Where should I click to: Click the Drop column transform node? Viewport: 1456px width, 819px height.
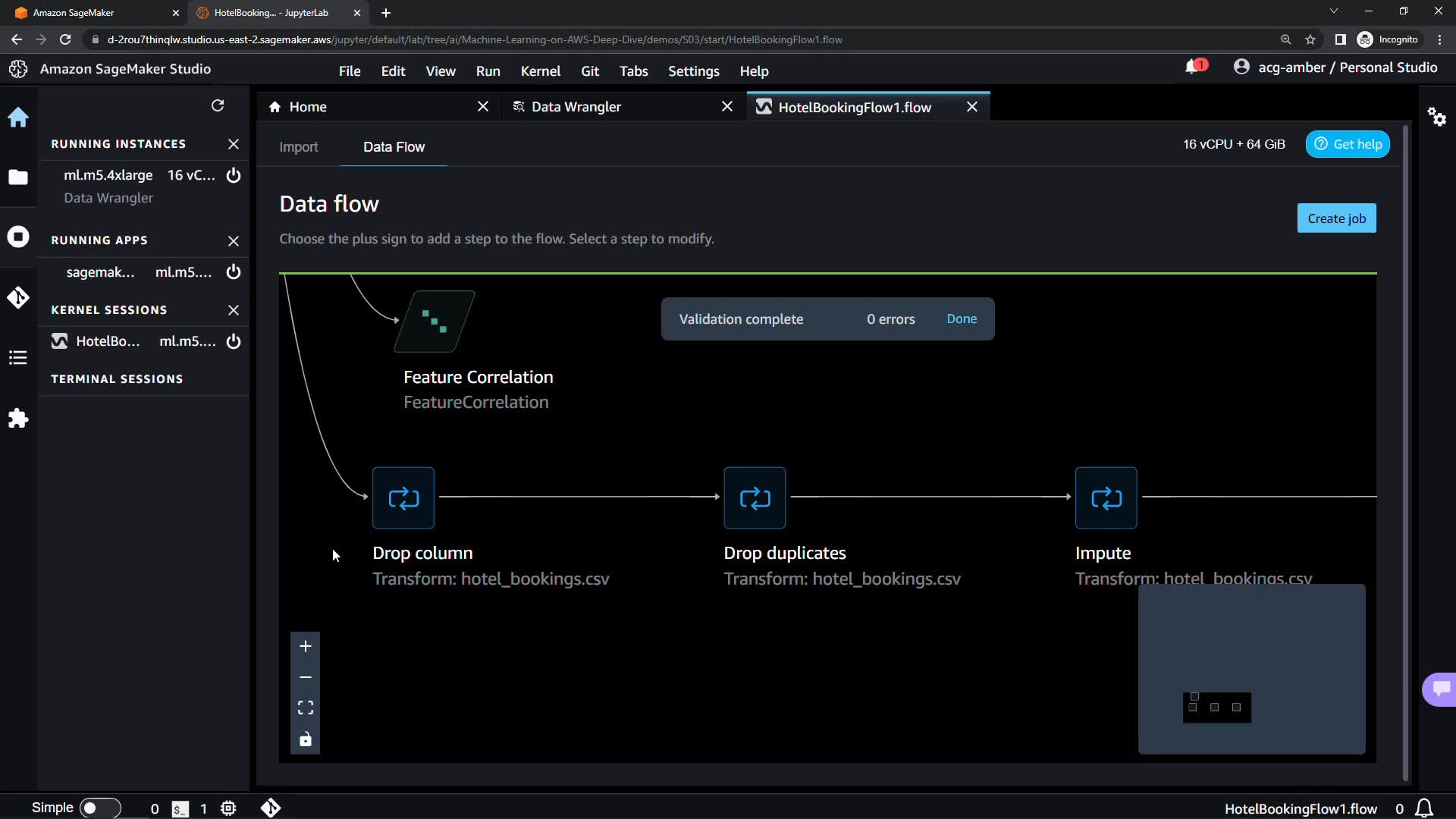click(x=403, y=498)
